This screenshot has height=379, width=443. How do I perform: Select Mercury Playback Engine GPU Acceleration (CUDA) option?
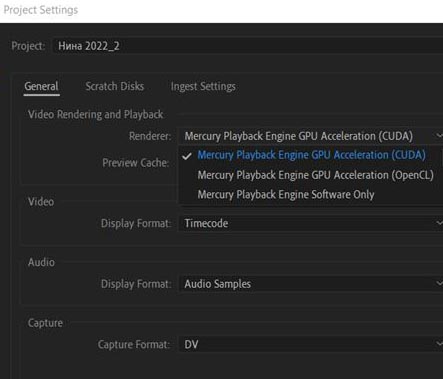coord(311,155)
